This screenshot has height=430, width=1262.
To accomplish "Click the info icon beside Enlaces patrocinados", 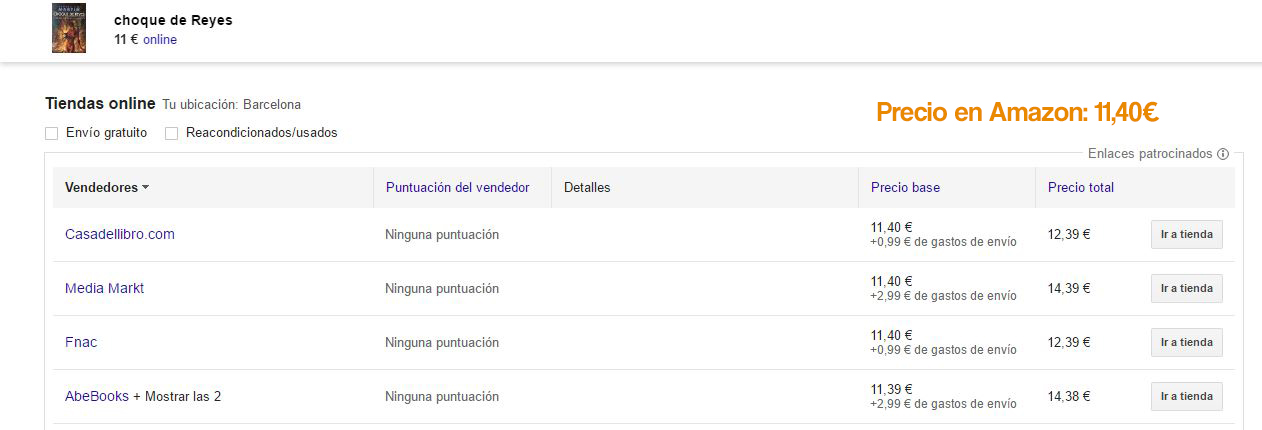I will pyautogui.click(x=1223, y=154).
